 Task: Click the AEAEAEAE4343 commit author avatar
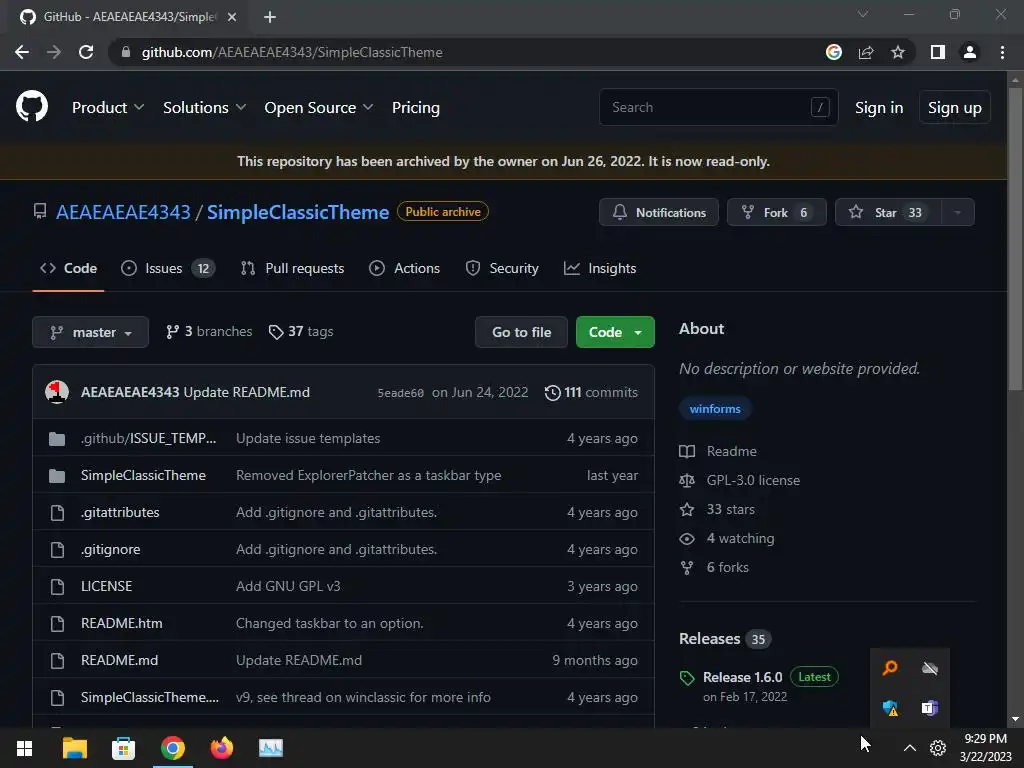click(57, 392)
